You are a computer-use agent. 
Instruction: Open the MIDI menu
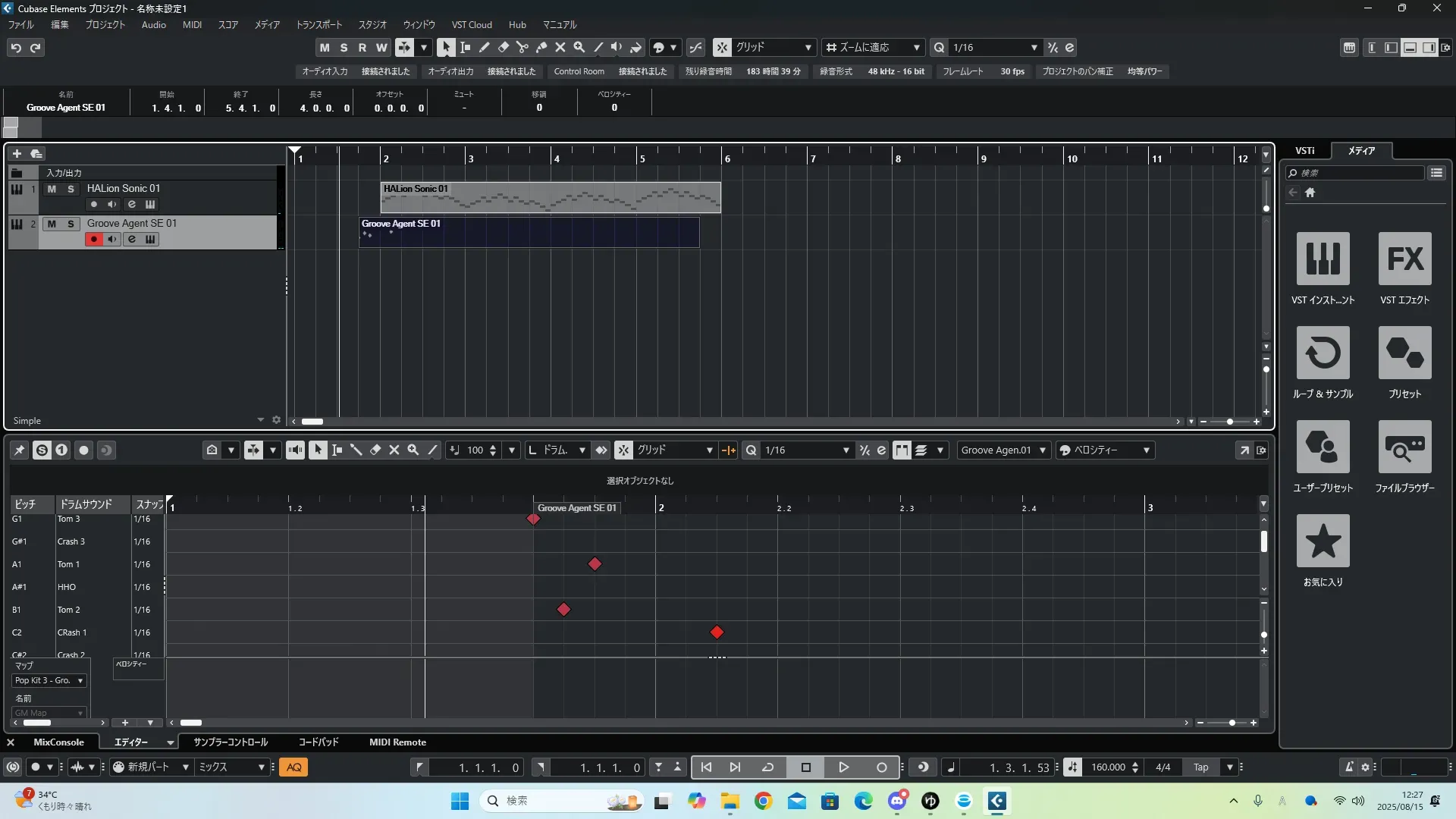[x=192, y=24]
